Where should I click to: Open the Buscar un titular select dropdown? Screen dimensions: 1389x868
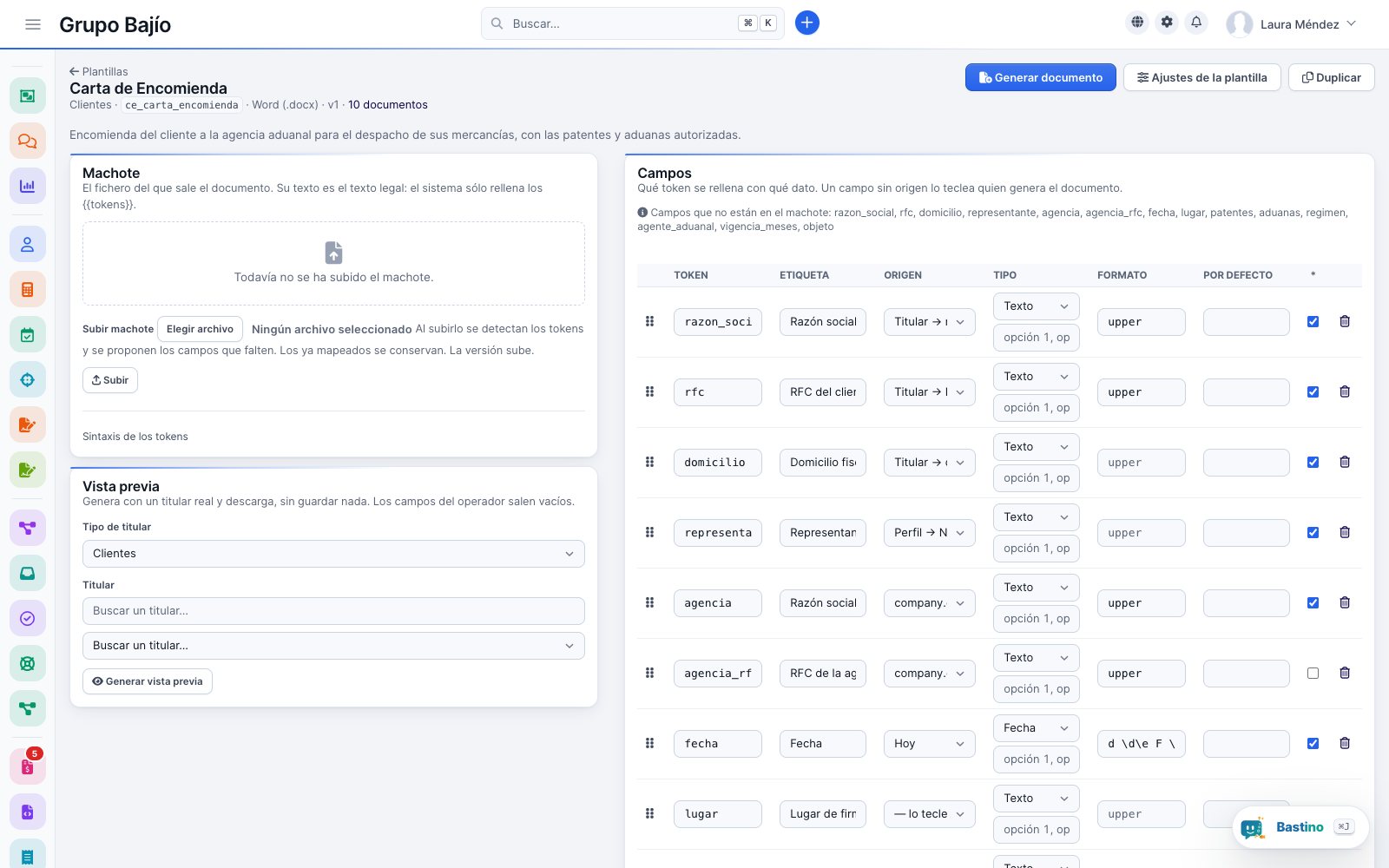tap(333, 646)
